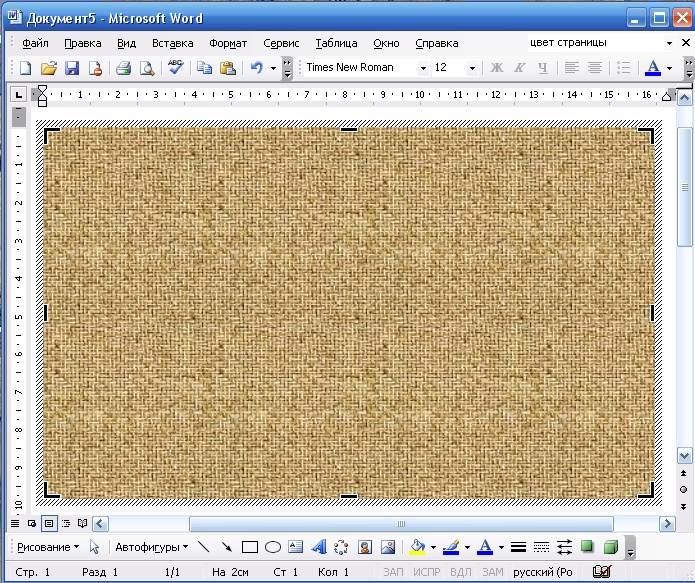Open the Вставка menu
Screen dimensions: 695x583
coord(172,43)
